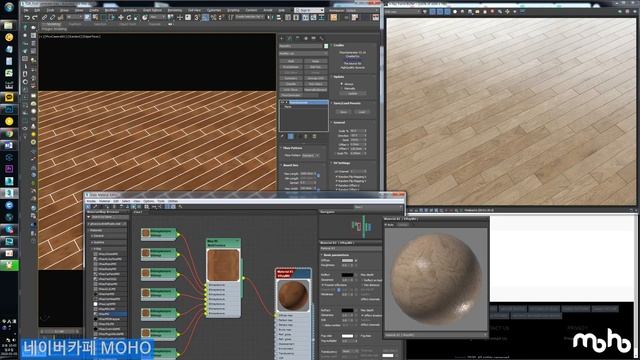Collapse the Credits rollout

[x=338, y=45]
